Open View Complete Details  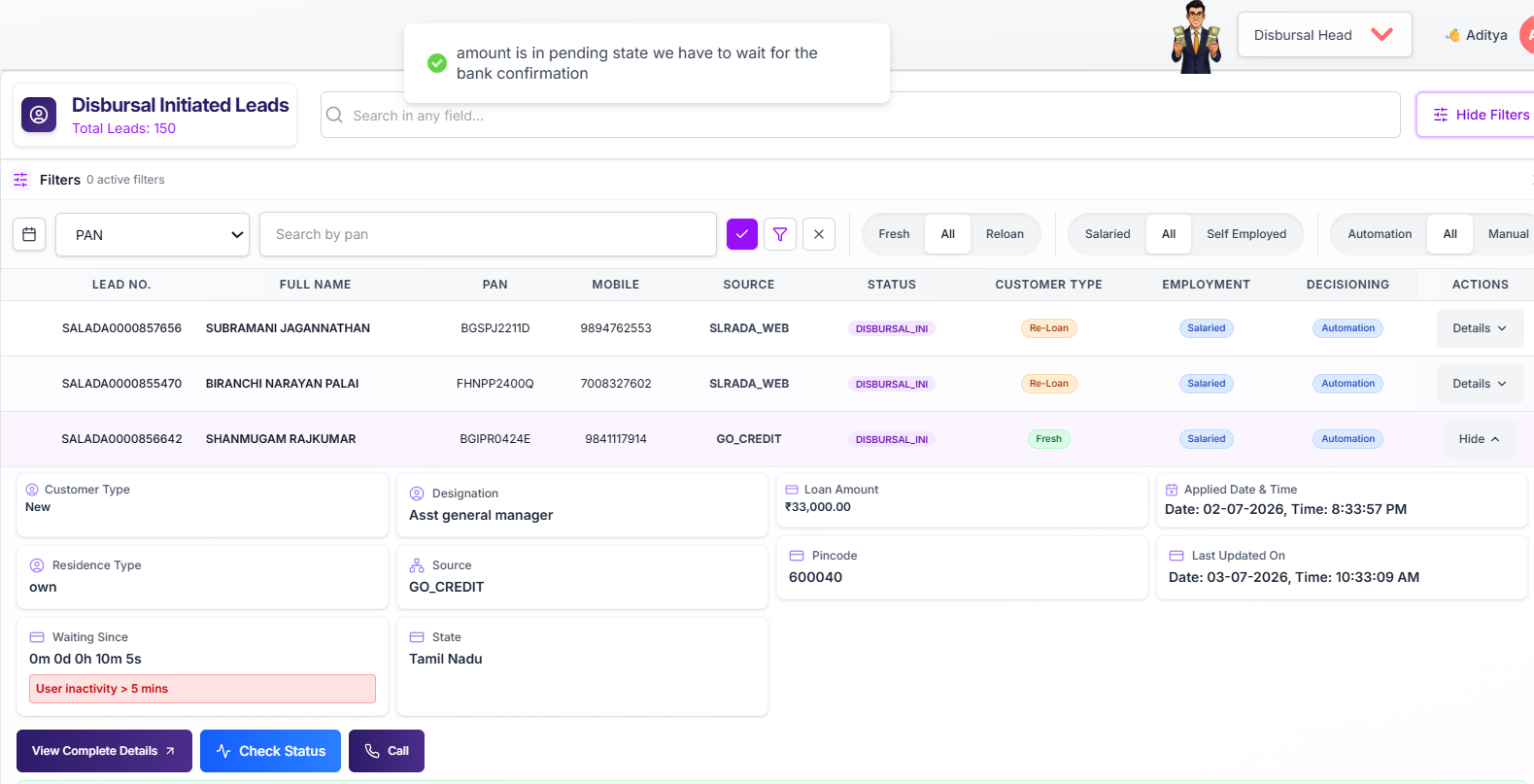[x=104, y=751]
